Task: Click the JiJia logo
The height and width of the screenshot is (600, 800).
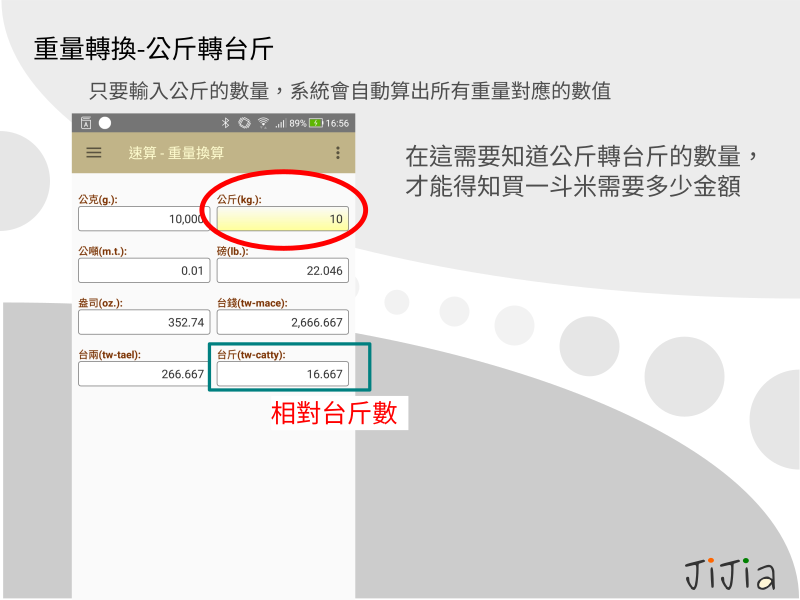Action: pos(730,574)
